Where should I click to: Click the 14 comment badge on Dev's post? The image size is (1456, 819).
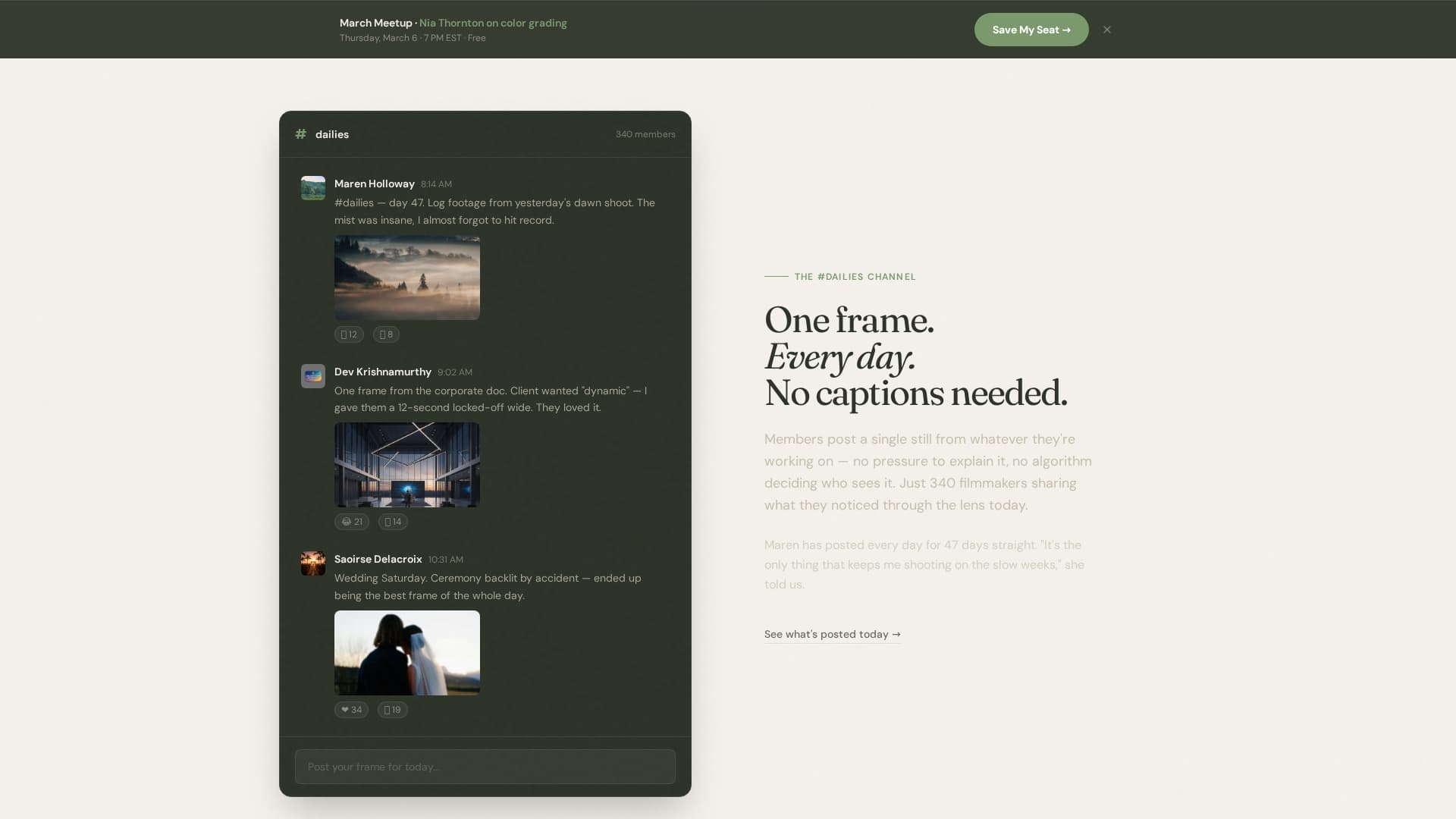[393, 521]
